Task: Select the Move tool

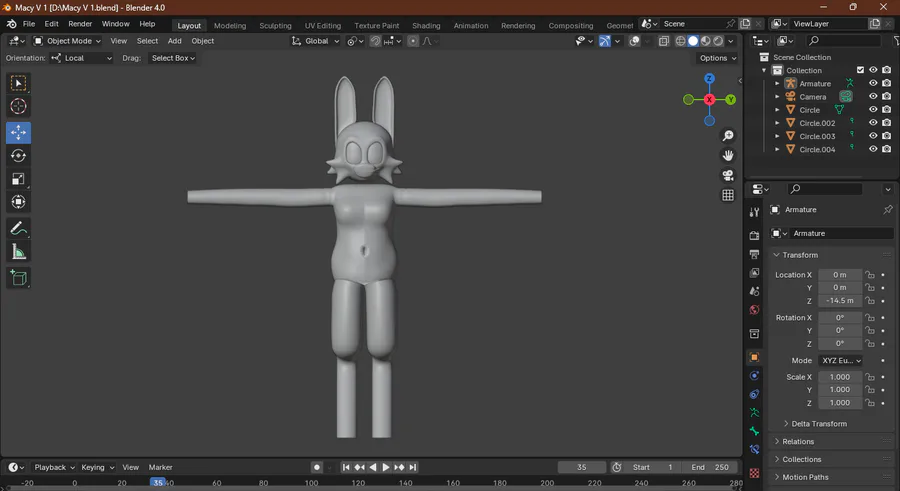Action: tap(18, 133)
